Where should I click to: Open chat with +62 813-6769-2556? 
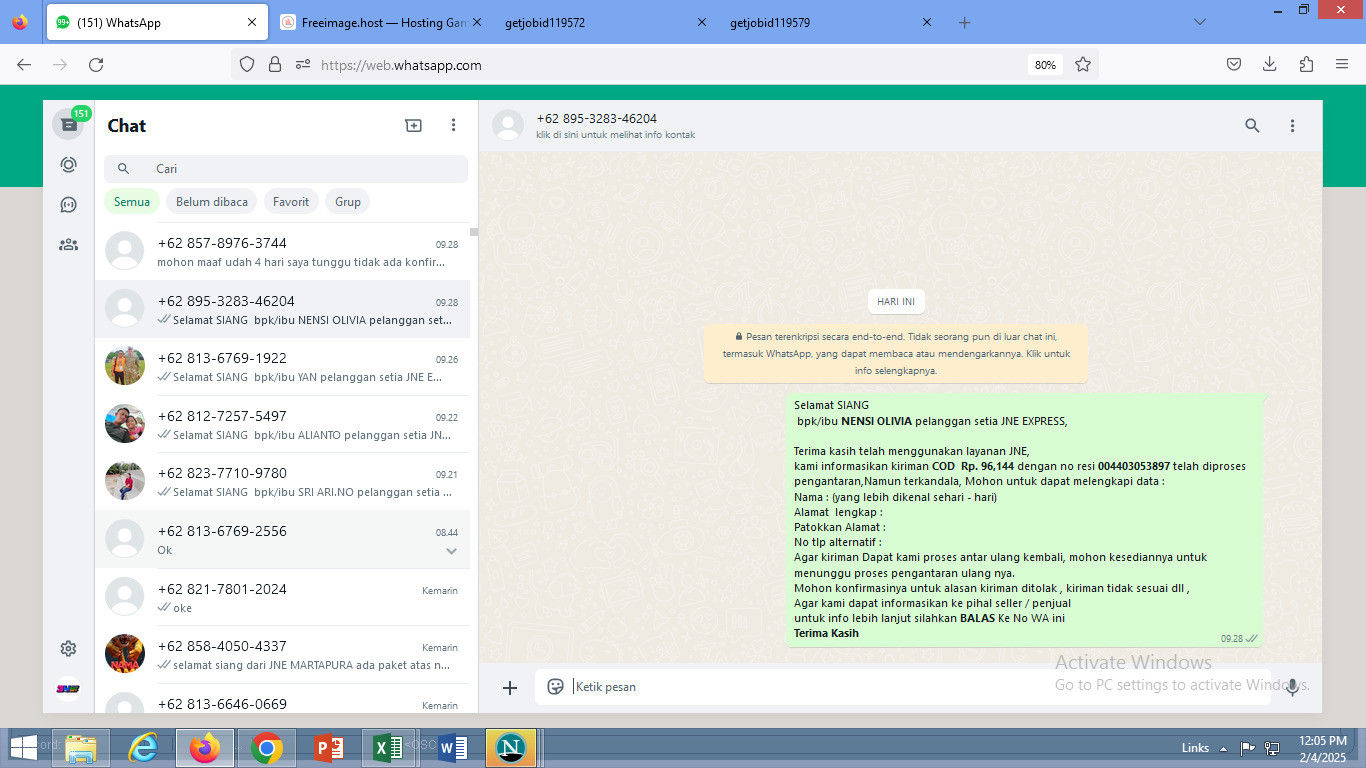(x=282, y=540)
